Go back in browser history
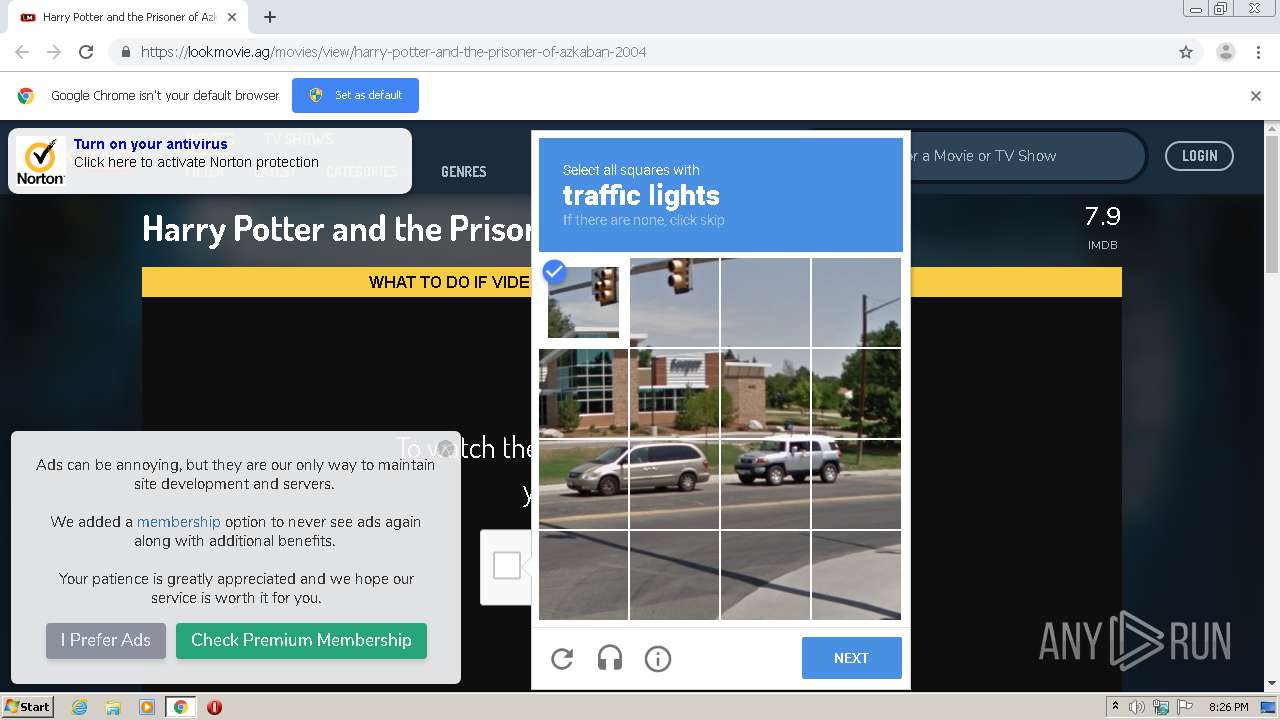 click(x=22, y=52)
